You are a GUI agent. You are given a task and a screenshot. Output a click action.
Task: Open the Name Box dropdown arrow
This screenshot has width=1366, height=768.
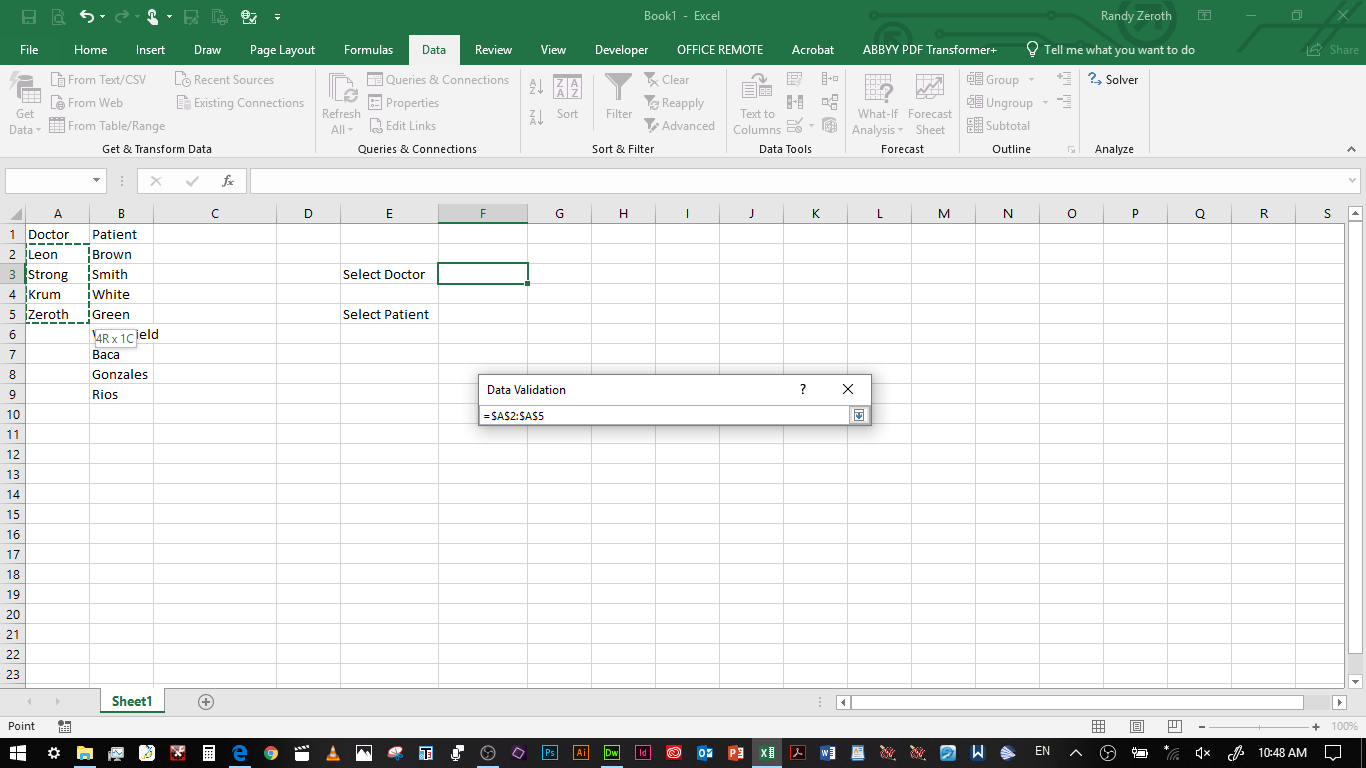[97, 181]
